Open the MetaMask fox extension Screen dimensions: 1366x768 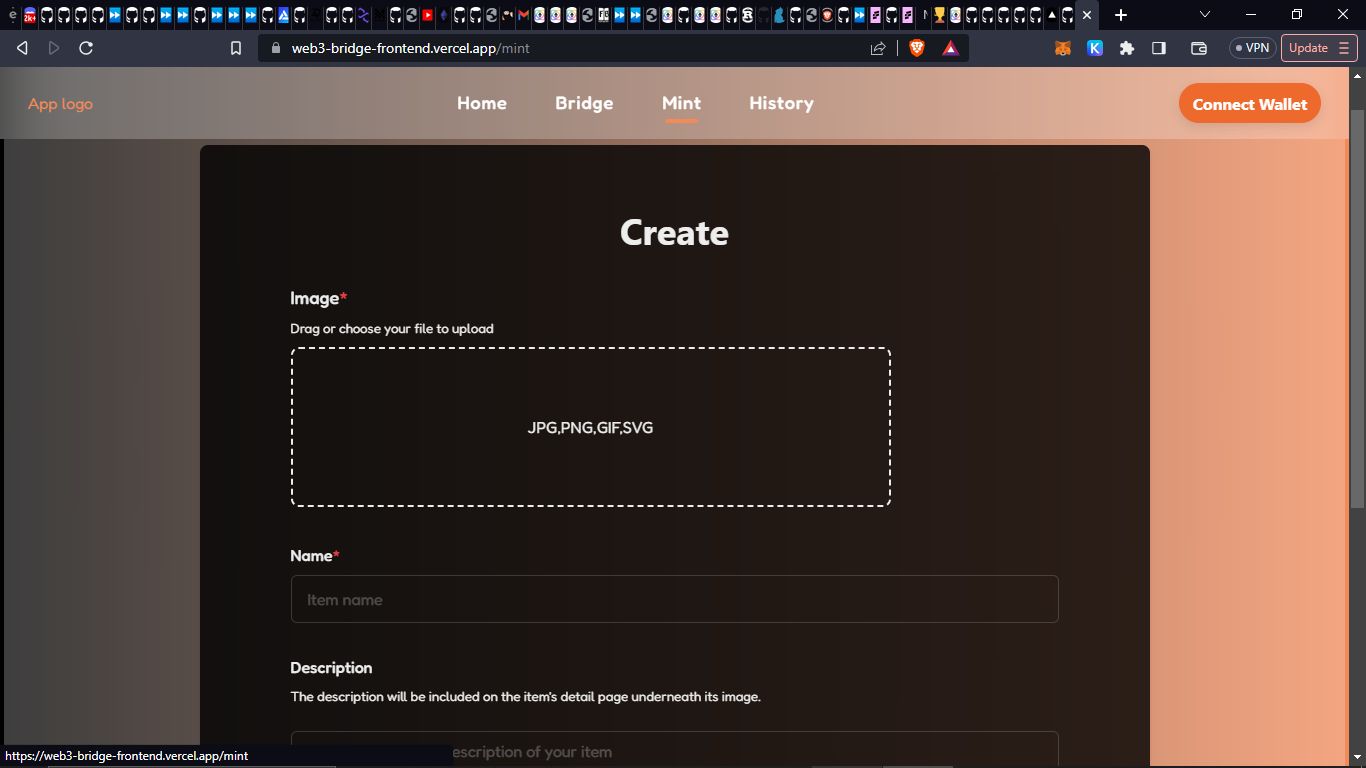(1063, 48)
